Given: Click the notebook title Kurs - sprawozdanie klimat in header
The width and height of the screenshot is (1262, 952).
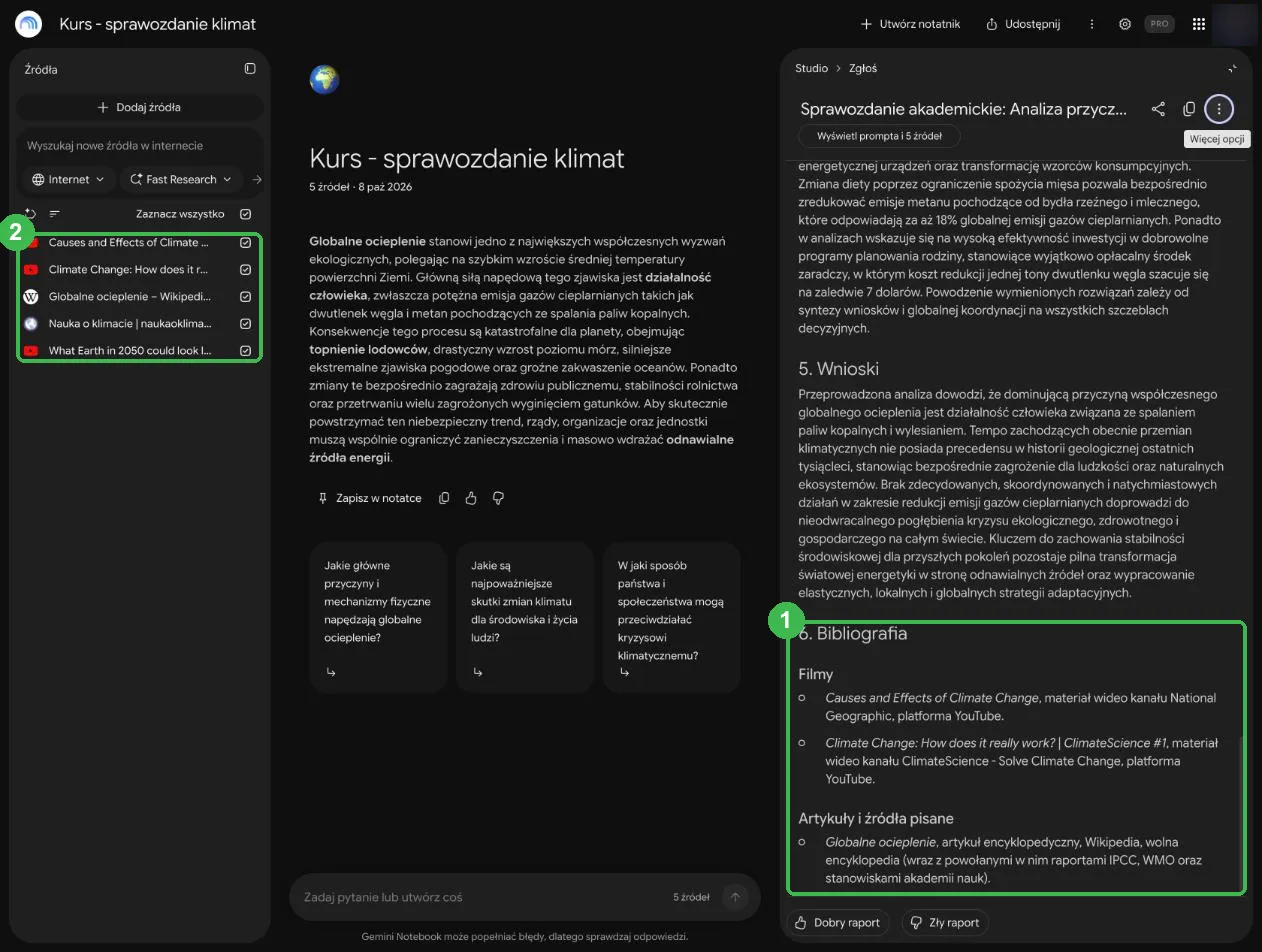Looking at the screenshot, I should tap(158, 24).
